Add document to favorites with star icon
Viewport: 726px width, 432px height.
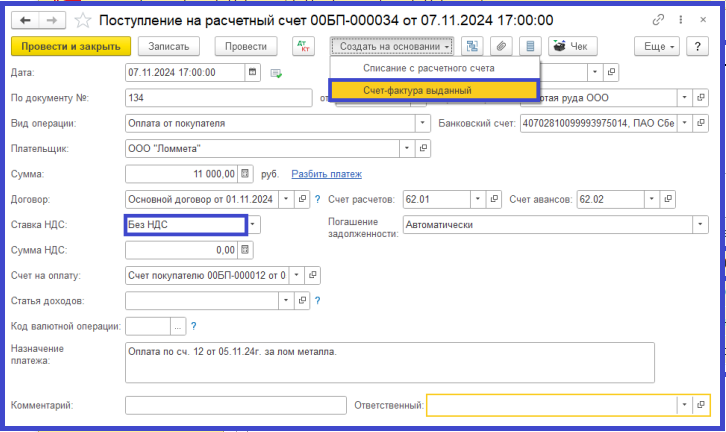tap(83, 20)
